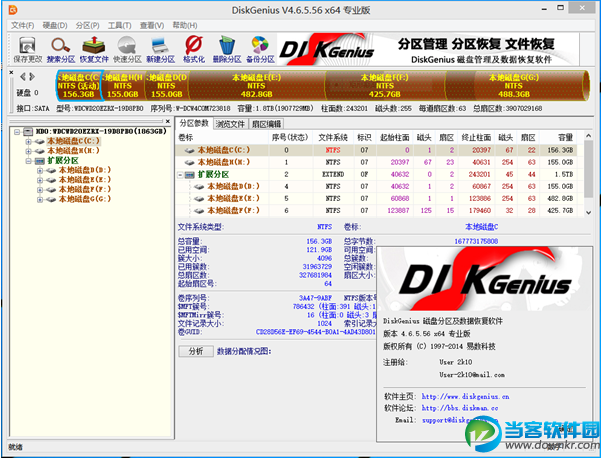Switch to the 分区参数 tab
This screenshot has width=601, height=459.
[194, 123]
